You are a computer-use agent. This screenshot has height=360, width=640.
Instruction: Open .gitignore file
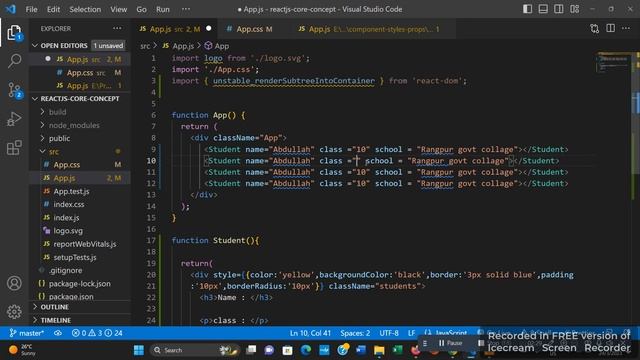(65, 270)
